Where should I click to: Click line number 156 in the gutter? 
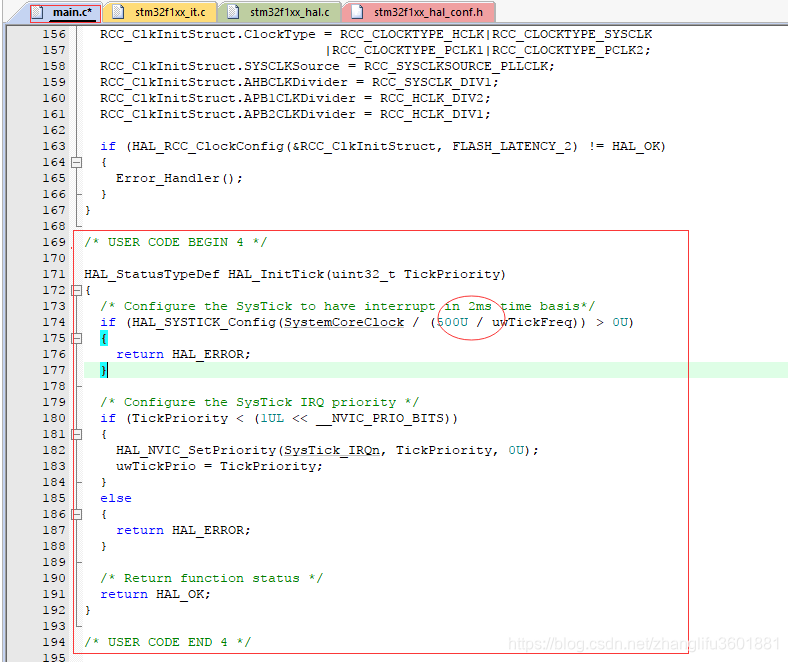[x=54, y=34]
